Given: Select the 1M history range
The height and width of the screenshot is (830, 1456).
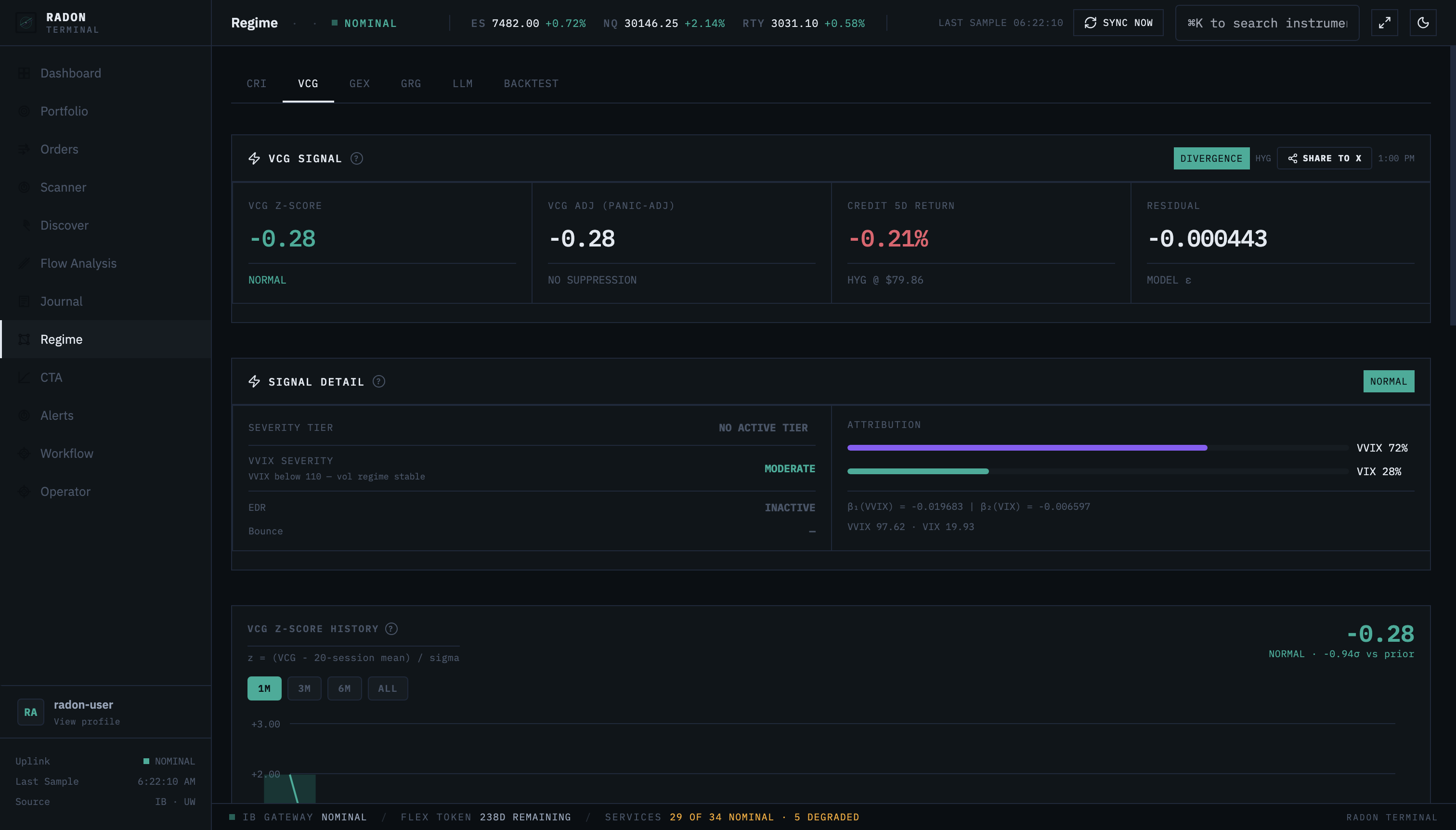Looking at the screenshot, I should pos(264,688).
